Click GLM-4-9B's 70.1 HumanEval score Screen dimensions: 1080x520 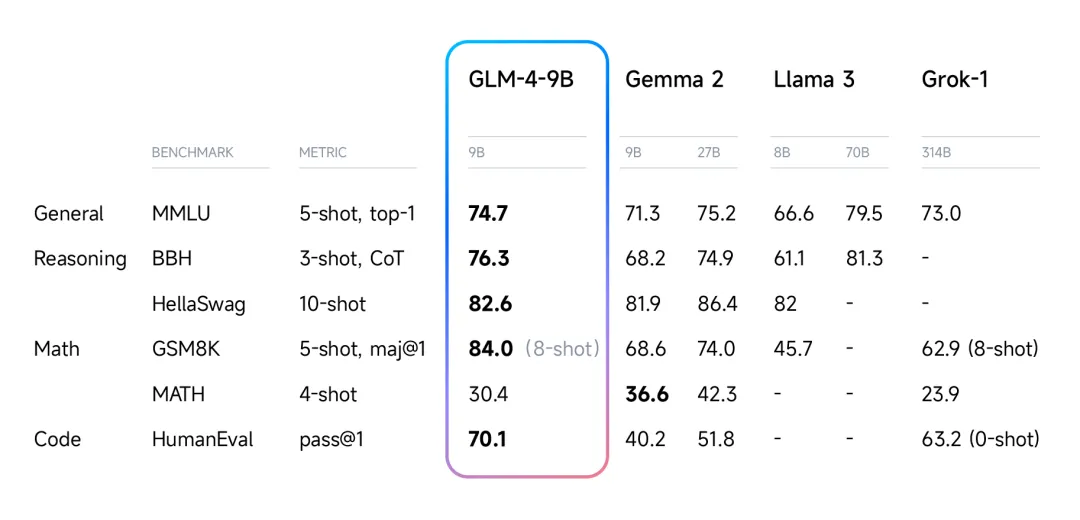tap(487, 439)
